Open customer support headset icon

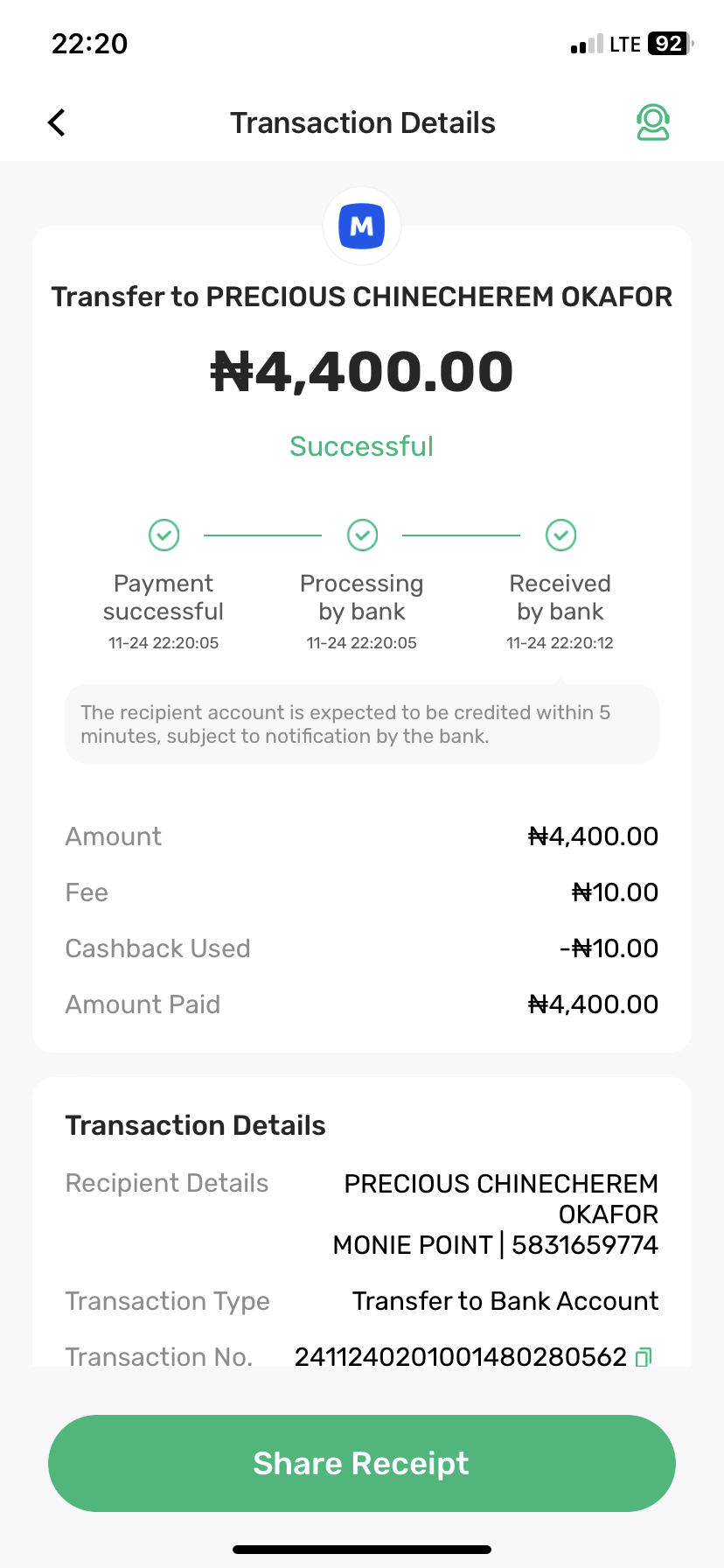(652, 122)
